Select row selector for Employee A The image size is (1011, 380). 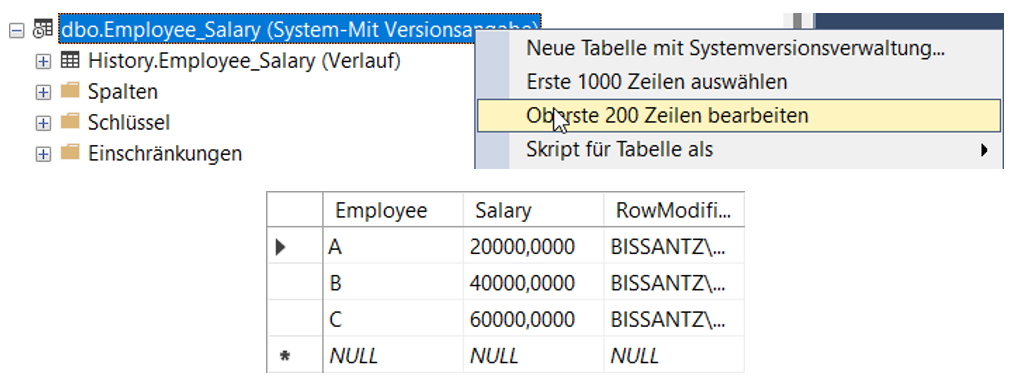[294, 246]
